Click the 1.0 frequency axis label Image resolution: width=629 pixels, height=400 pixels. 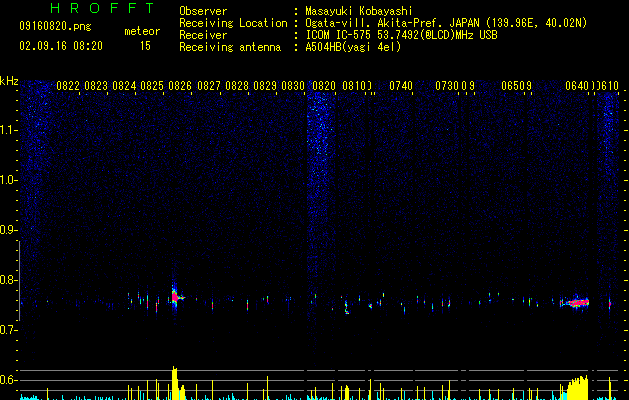[9, 180]
